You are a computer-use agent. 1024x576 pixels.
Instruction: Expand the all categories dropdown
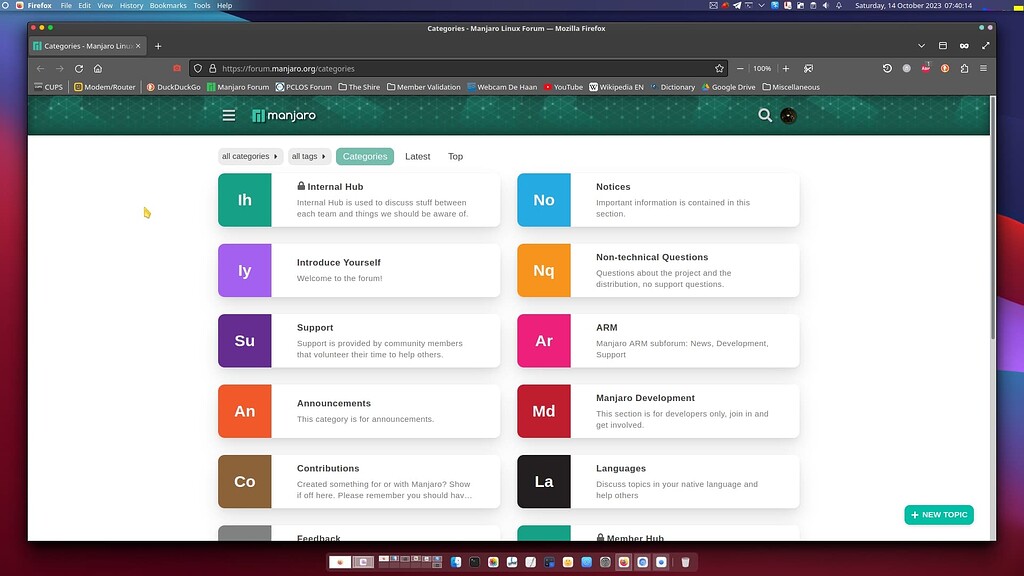pos(249,156)
